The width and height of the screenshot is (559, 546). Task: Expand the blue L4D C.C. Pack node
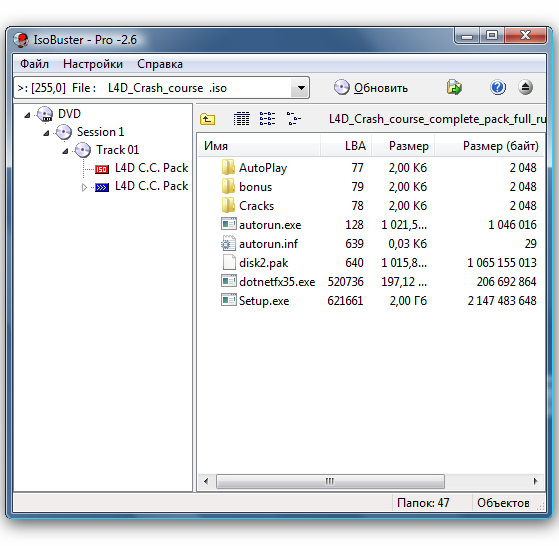tap(84, 187)
